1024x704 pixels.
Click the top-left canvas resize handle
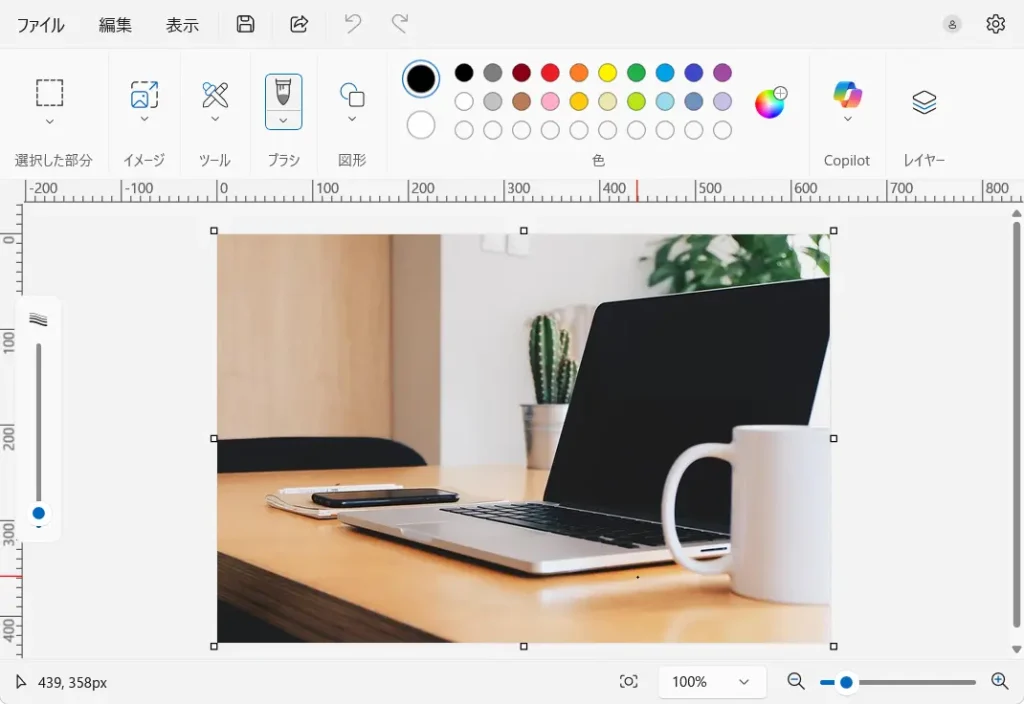tap(214, 231)
